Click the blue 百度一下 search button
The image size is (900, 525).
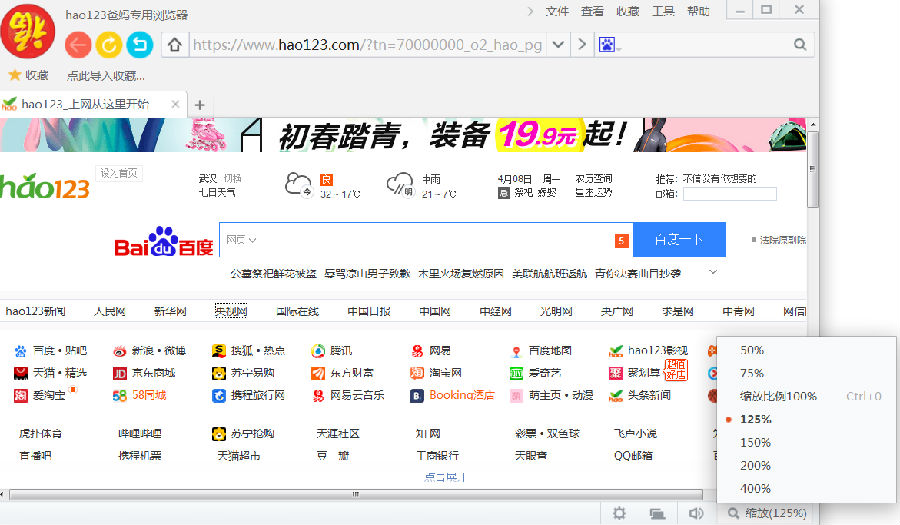[x=679, y=240]
